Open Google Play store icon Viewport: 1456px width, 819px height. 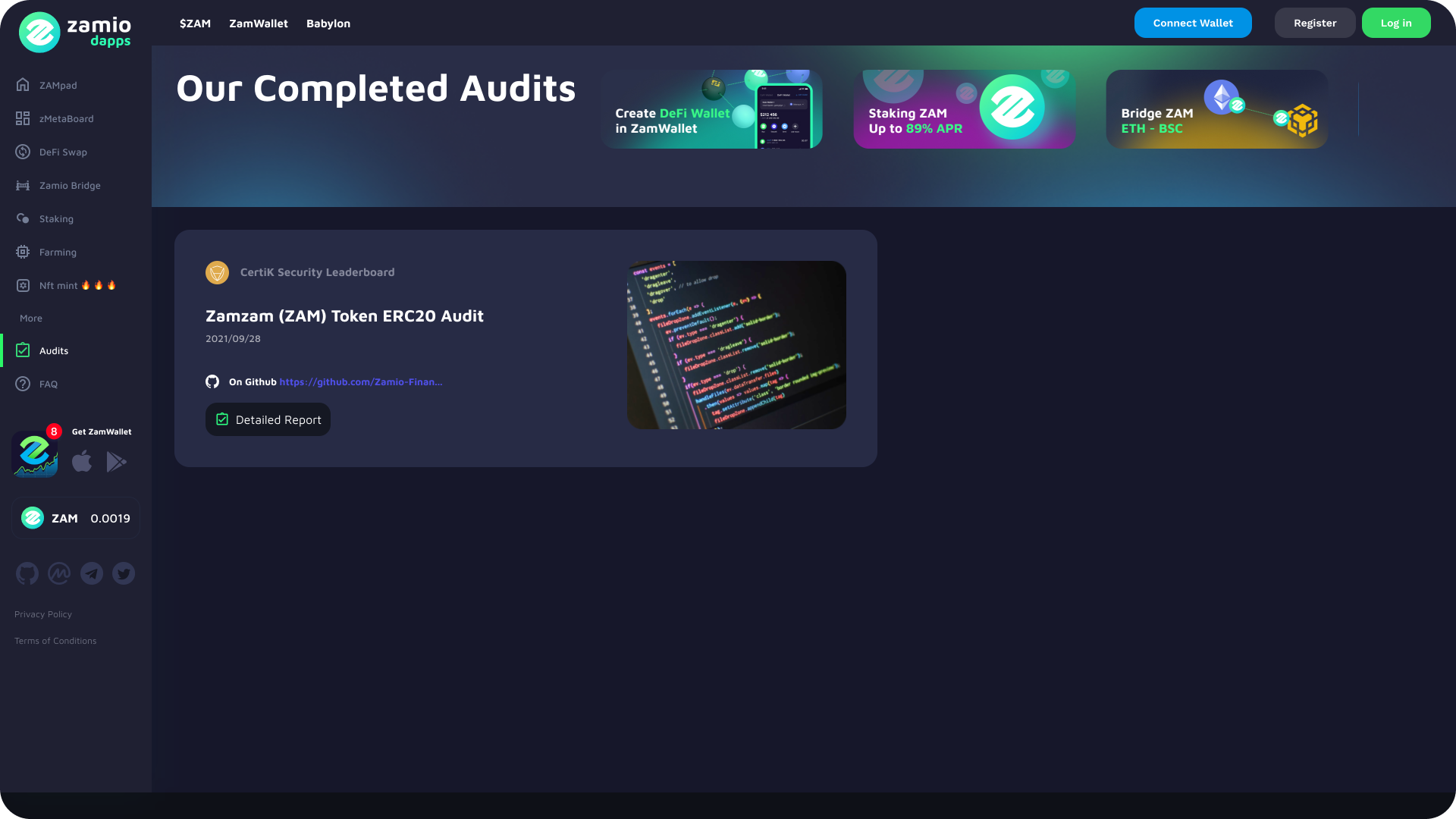(116, 461)
